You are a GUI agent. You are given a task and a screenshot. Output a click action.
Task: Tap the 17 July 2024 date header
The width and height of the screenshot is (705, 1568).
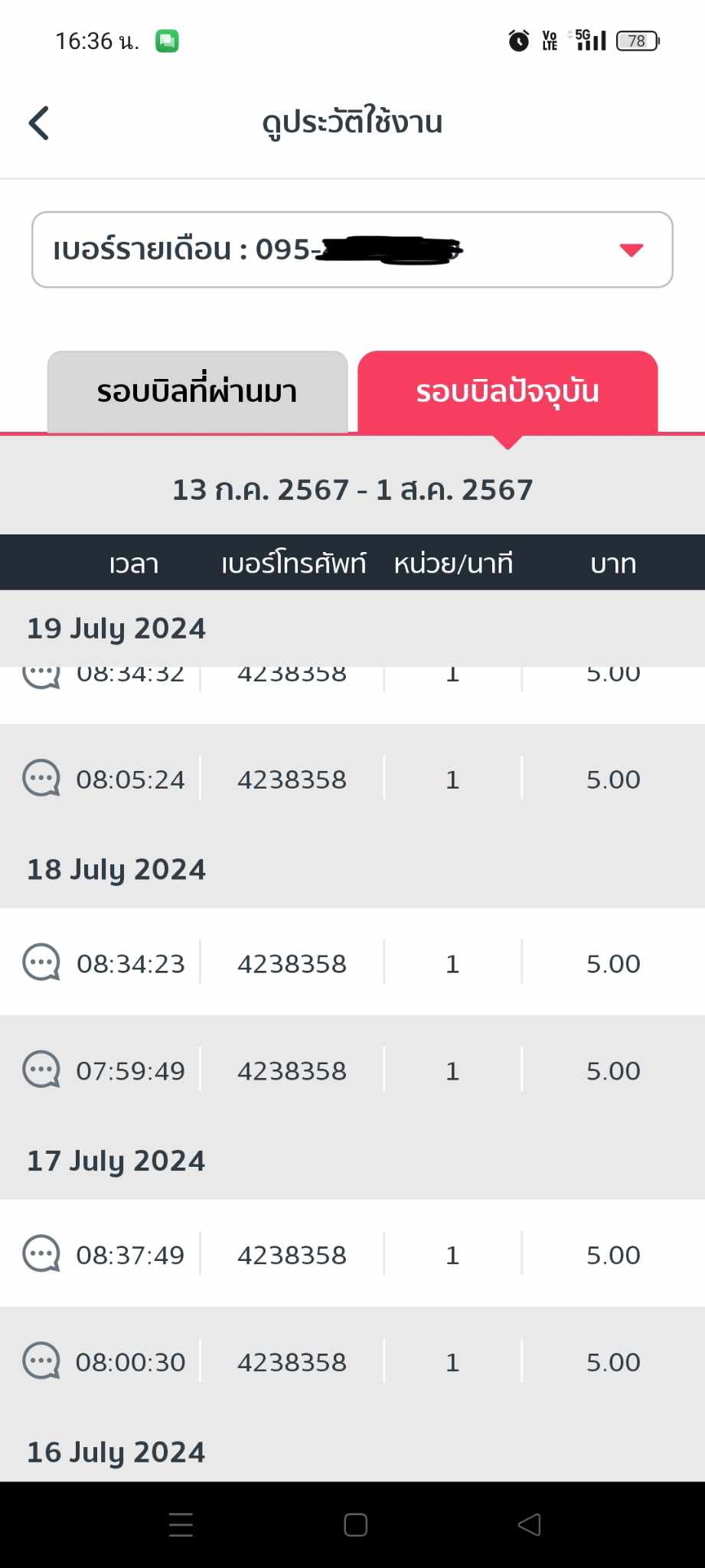pyautogui.click(x=116, y=1161)
